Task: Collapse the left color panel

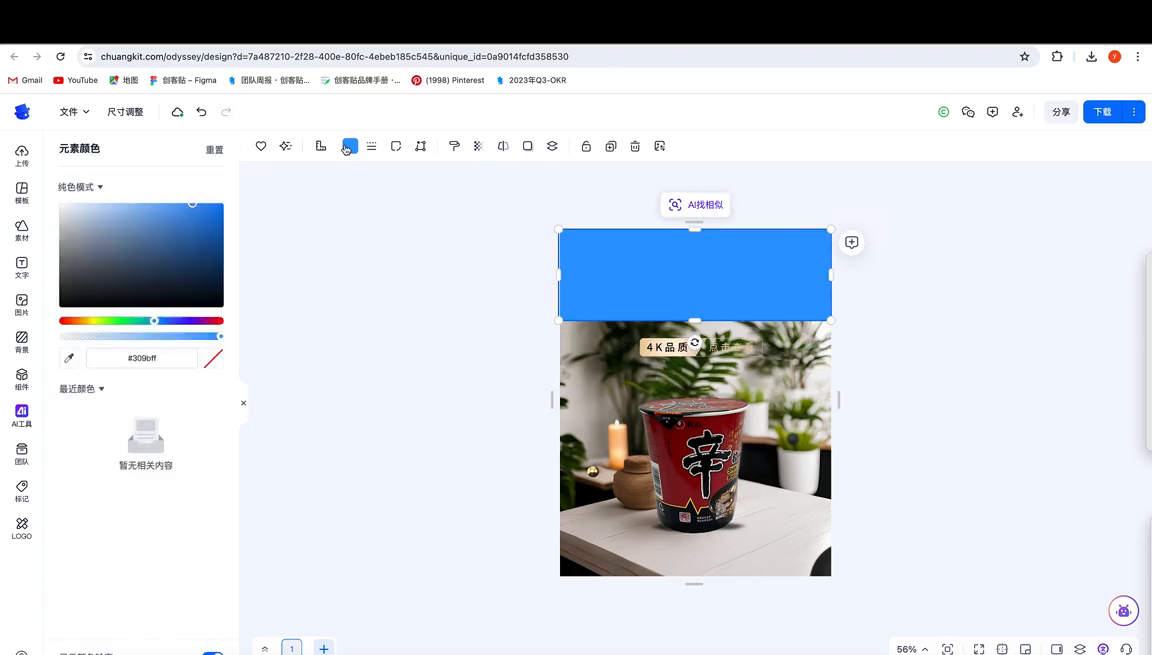Action: tap(243, 403)
